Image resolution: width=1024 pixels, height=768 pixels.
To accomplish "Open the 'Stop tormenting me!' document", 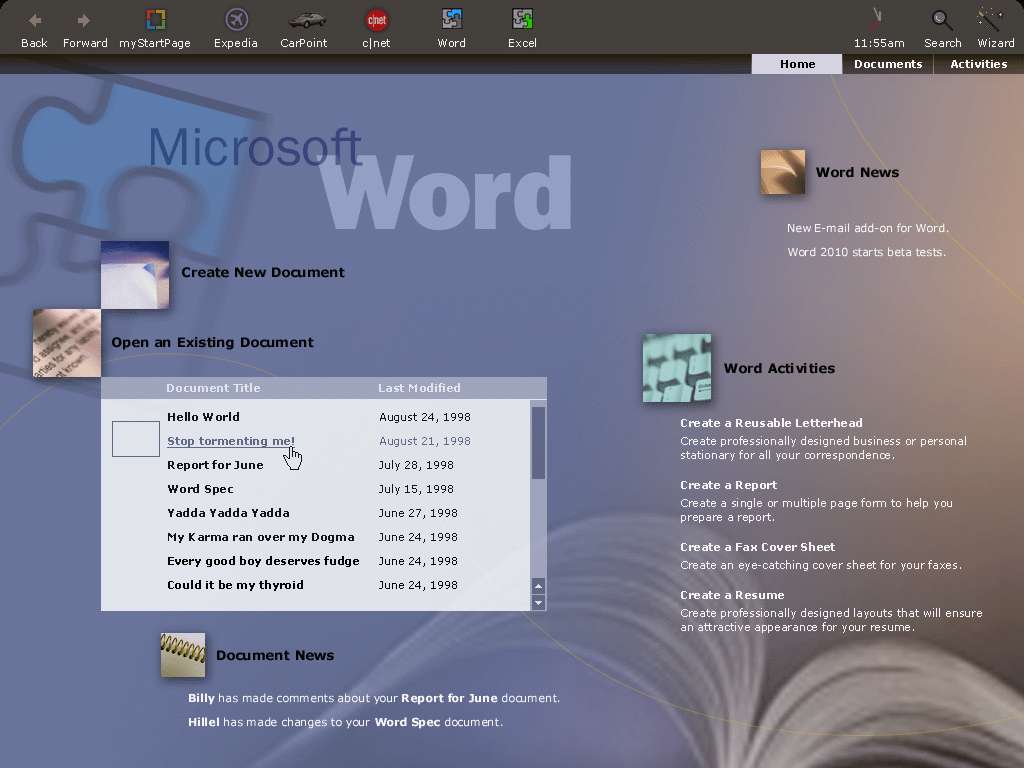I will (x=231, y=441).
